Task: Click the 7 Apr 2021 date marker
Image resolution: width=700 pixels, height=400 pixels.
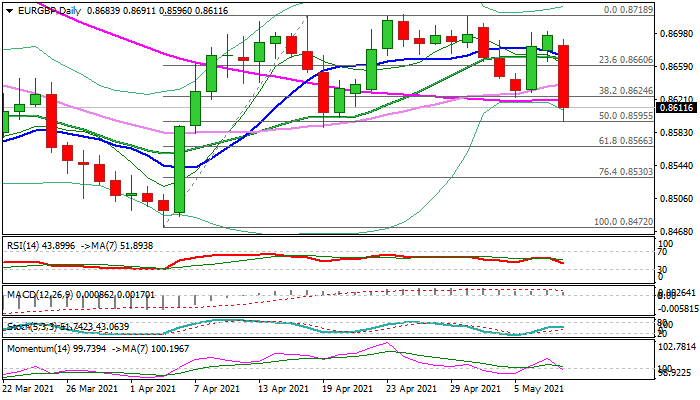Action: click(x=217, y=389)
